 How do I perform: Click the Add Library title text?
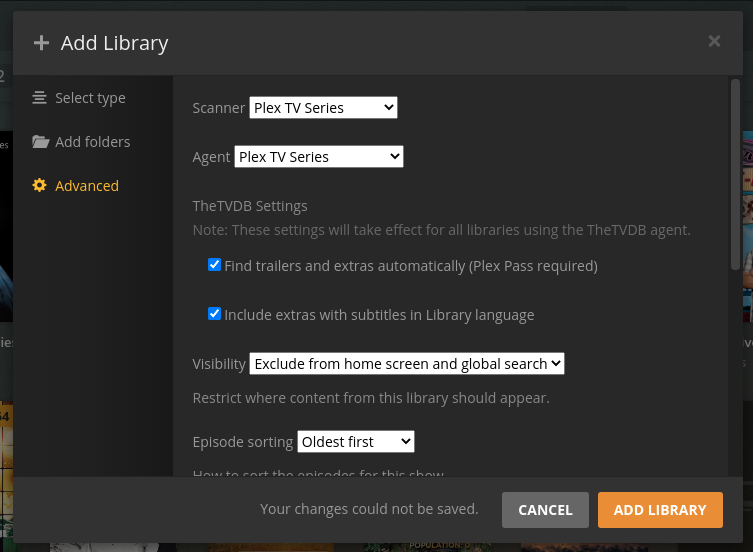click(114, 43)
